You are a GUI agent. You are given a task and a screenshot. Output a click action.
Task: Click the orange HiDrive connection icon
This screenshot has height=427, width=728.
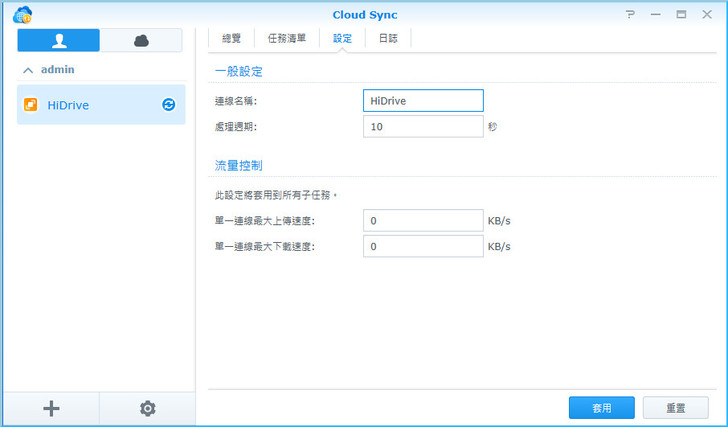(30, 105)
